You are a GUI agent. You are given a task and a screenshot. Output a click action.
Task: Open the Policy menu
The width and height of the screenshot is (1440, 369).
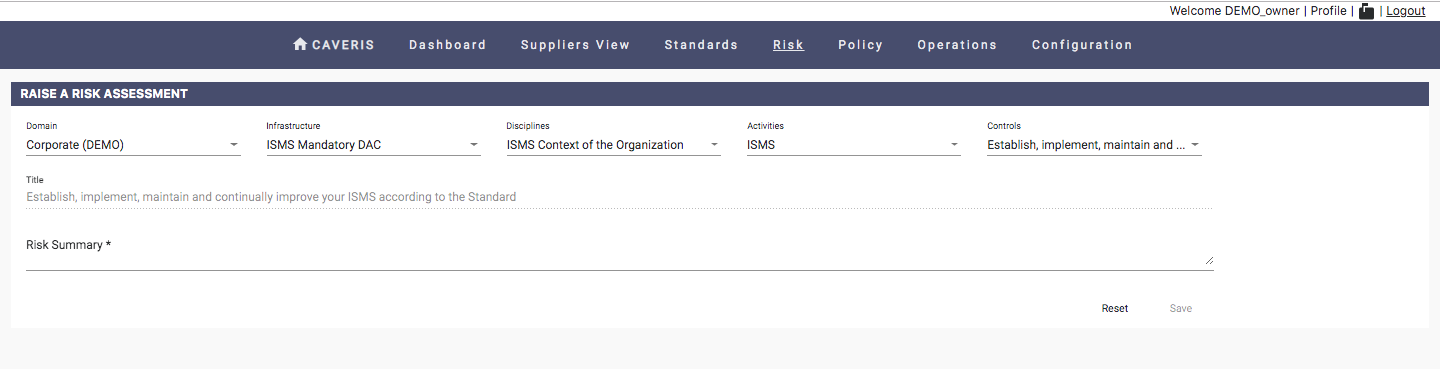[x=861, y=45]
